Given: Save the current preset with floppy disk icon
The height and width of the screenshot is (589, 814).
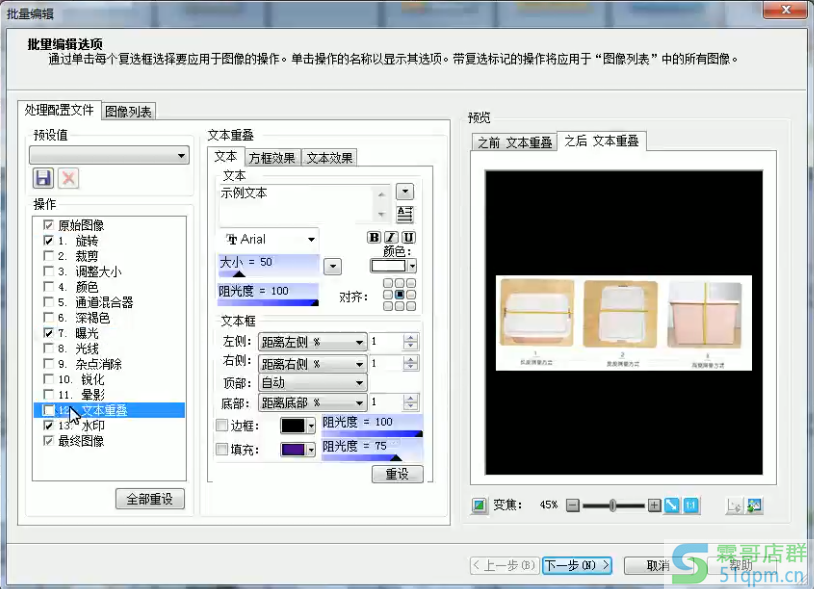Looking at the screenshot, I should pos(43,178).
